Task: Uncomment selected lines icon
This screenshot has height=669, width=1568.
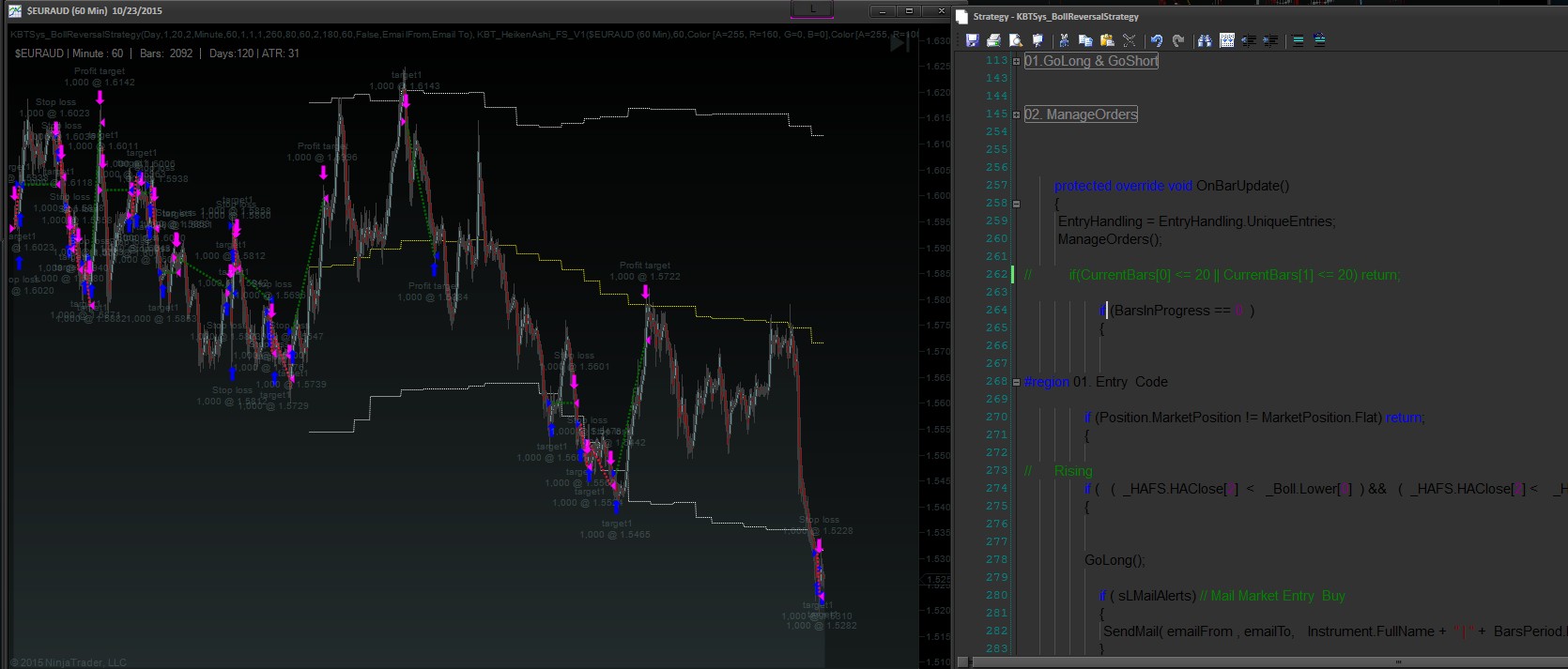Action: tap(1319, 40)
